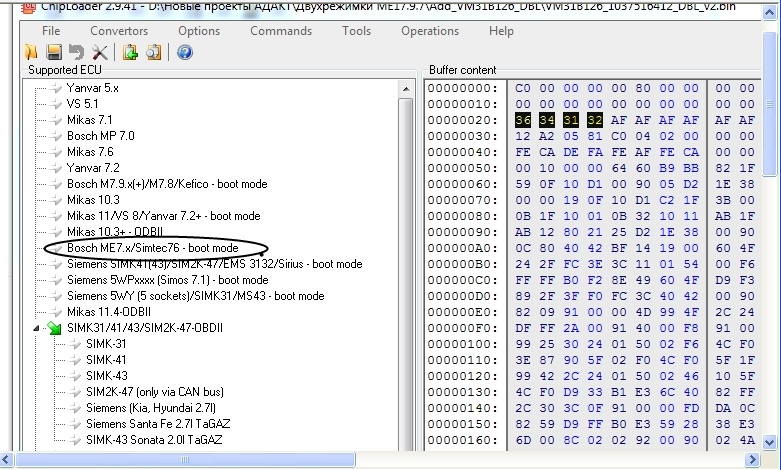Image resolution: width=781 pixels, height=470 pixels.
Task: Select Siemens 5WY (5 sockets)/SIMK31/MS43 - boot mode
Action: click(x=196, y=296)
